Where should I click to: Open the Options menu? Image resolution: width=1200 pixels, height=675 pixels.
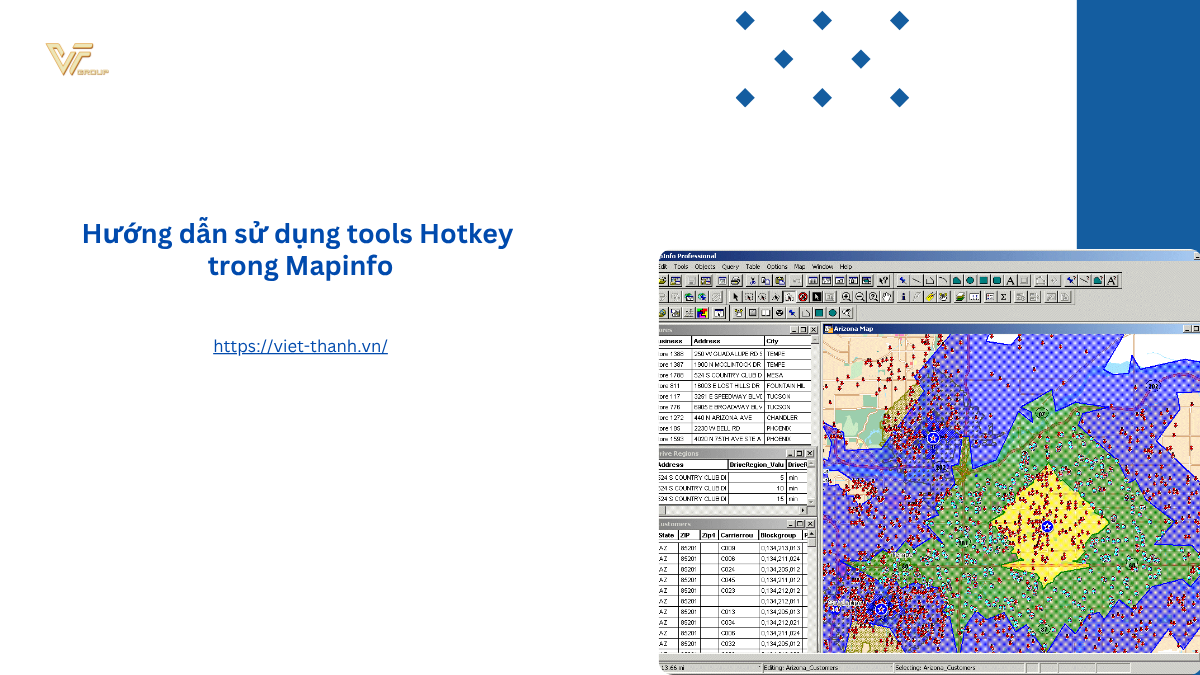[777, 267]
